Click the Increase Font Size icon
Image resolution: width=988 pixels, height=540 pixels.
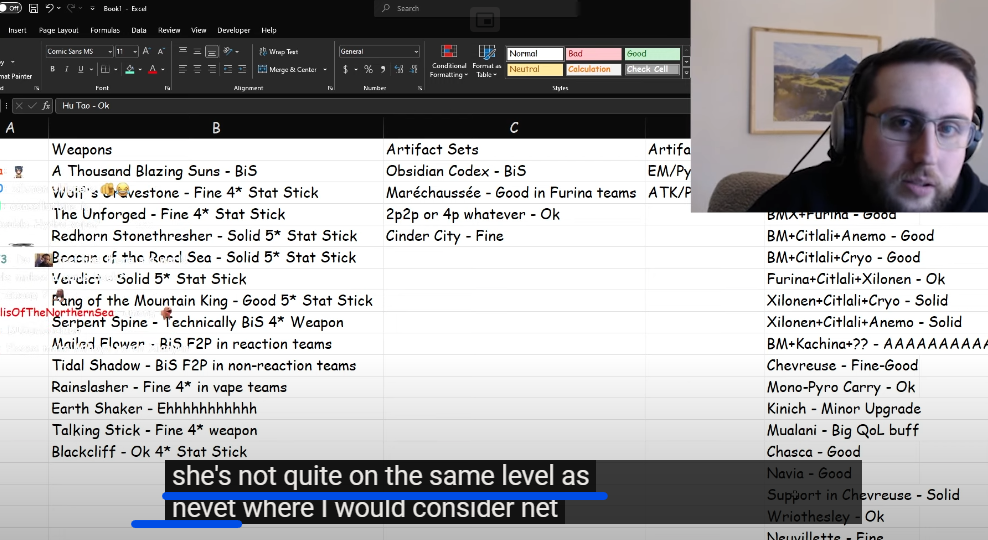point(146,51)
